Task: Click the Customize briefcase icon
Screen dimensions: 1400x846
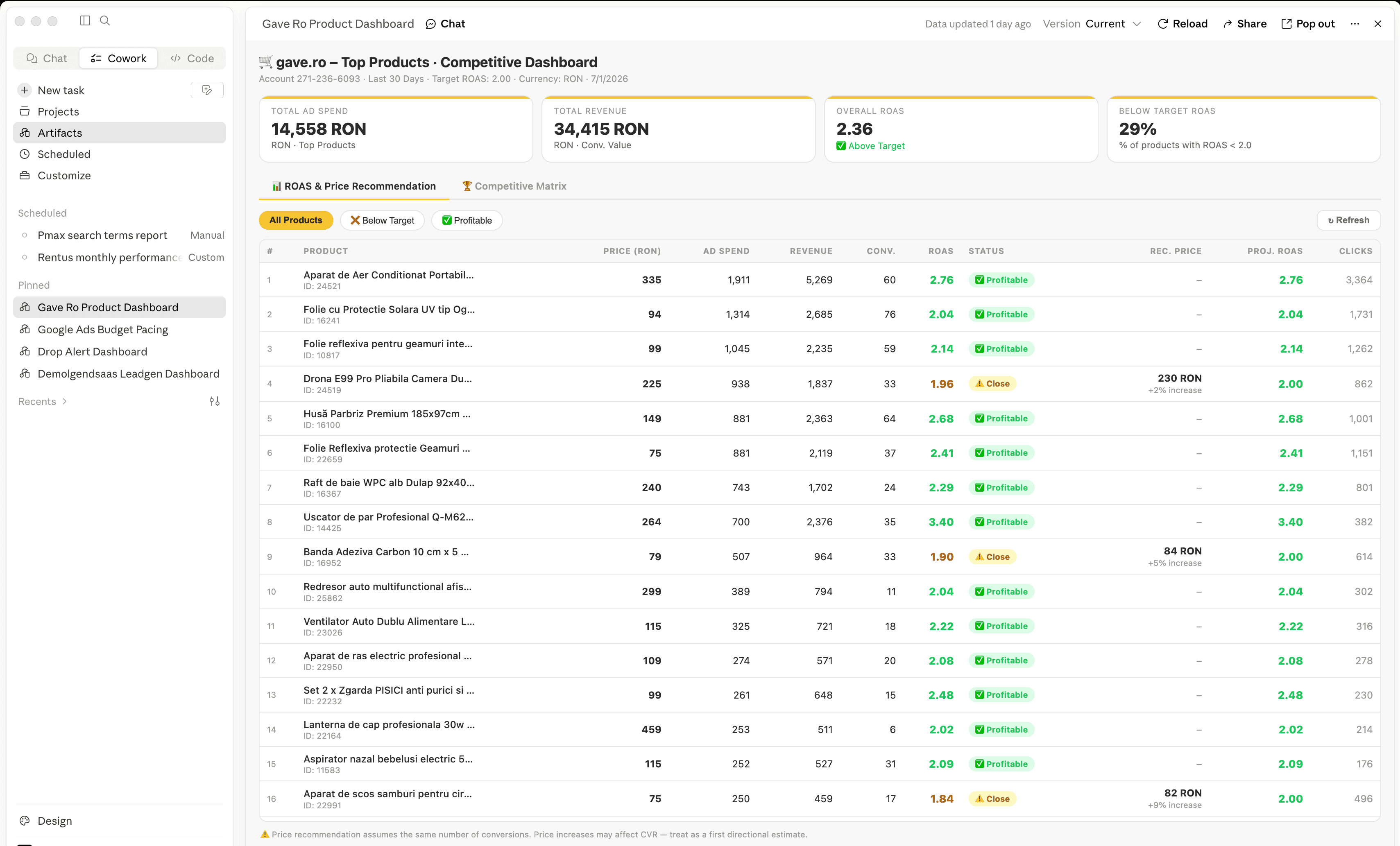Action: click(25, 176)
